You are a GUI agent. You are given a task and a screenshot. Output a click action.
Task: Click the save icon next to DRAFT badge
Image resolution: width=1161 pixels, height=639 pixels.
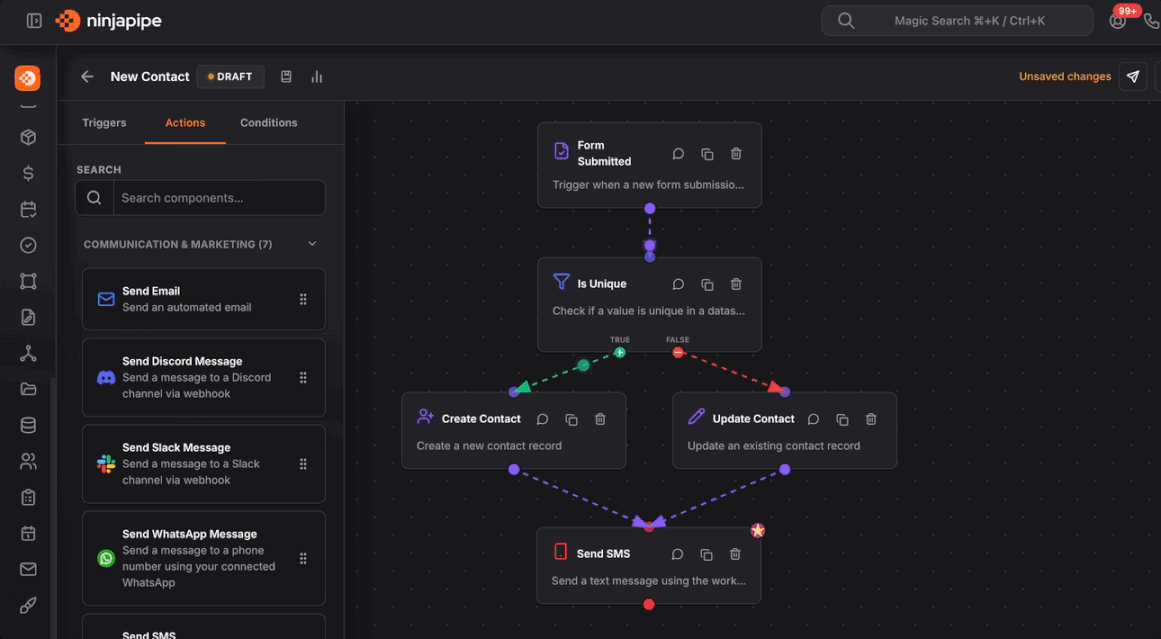pos(286,77)
